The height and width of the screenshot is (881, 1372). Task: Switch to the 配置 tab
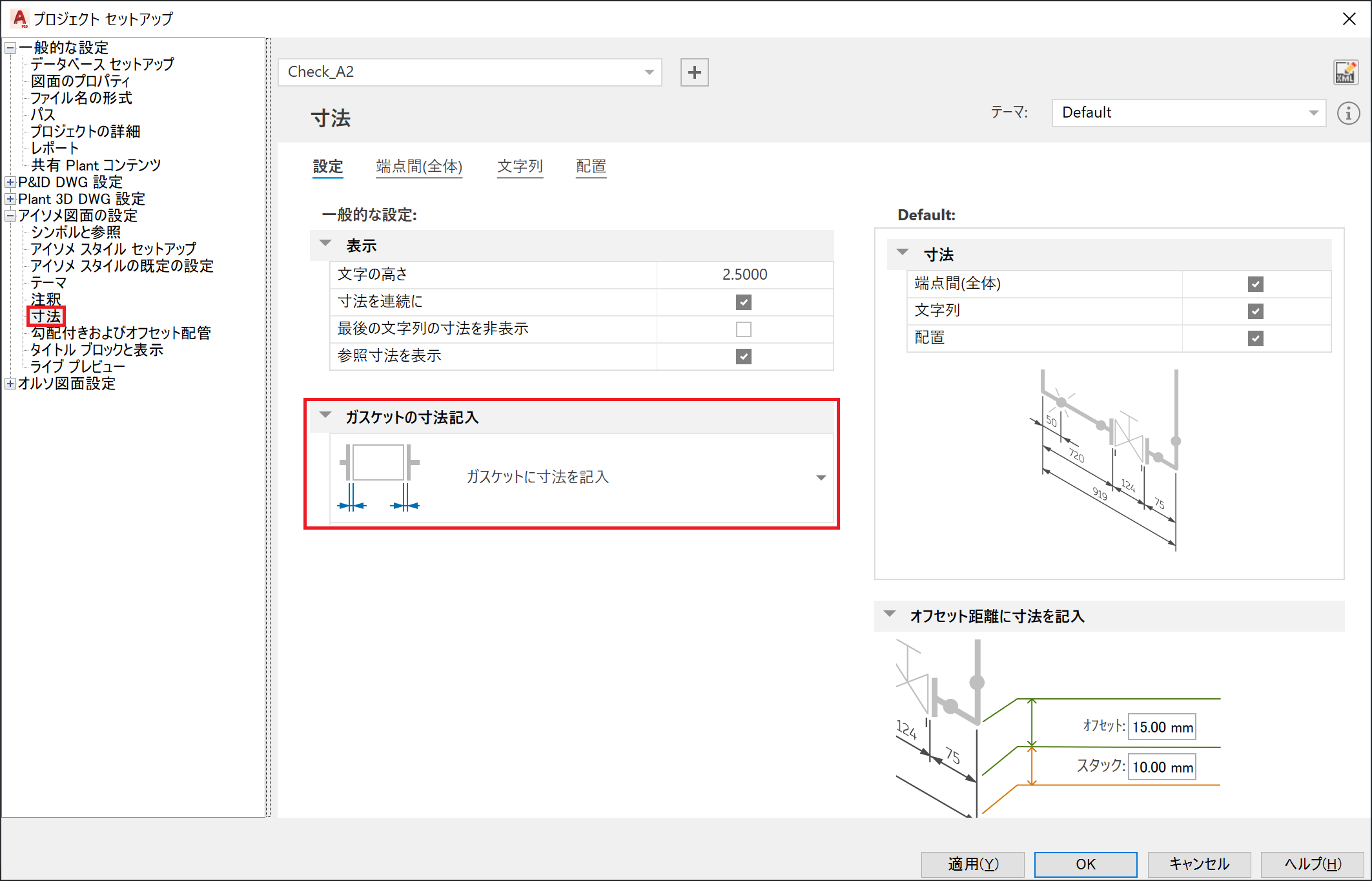click(590, 166)
